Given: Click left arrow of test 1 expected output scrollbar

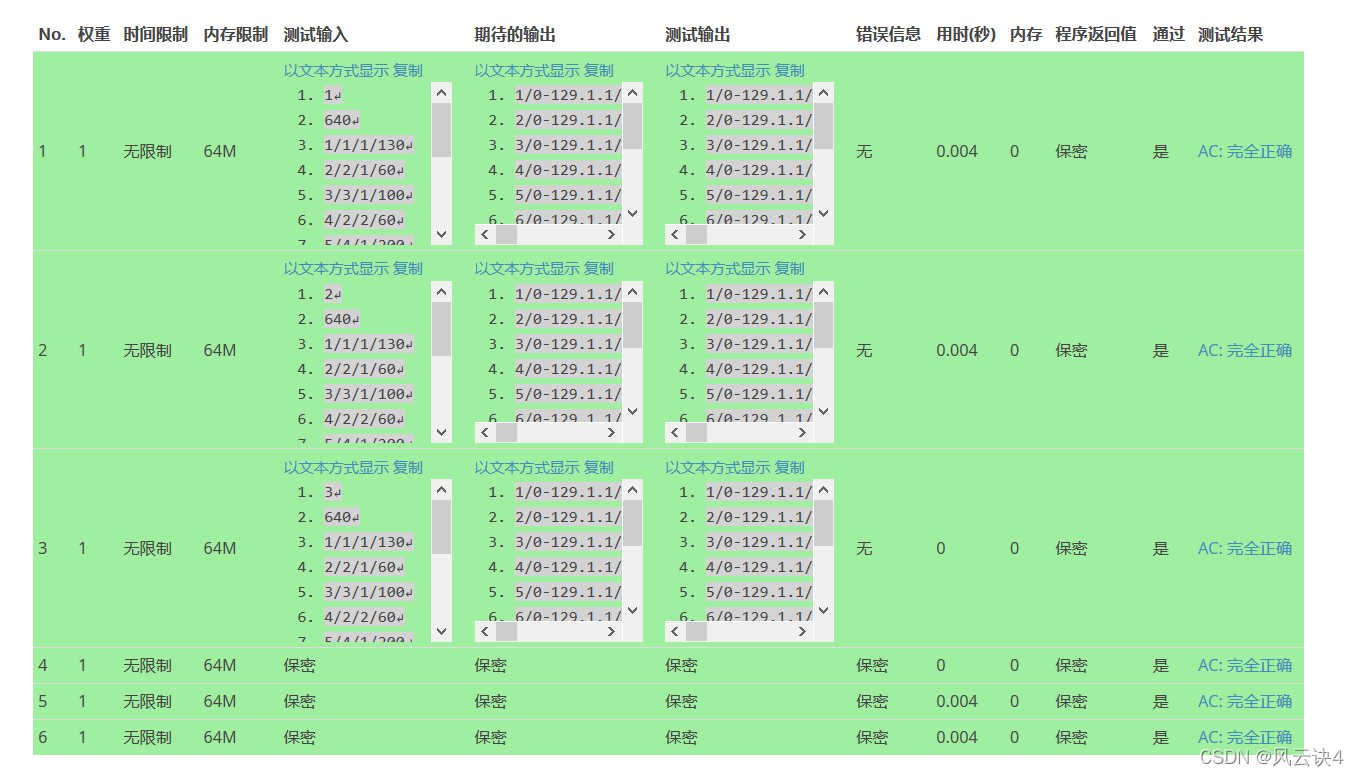Looking at the screenshot, I should pyautogui.click(x=485, y=234).
